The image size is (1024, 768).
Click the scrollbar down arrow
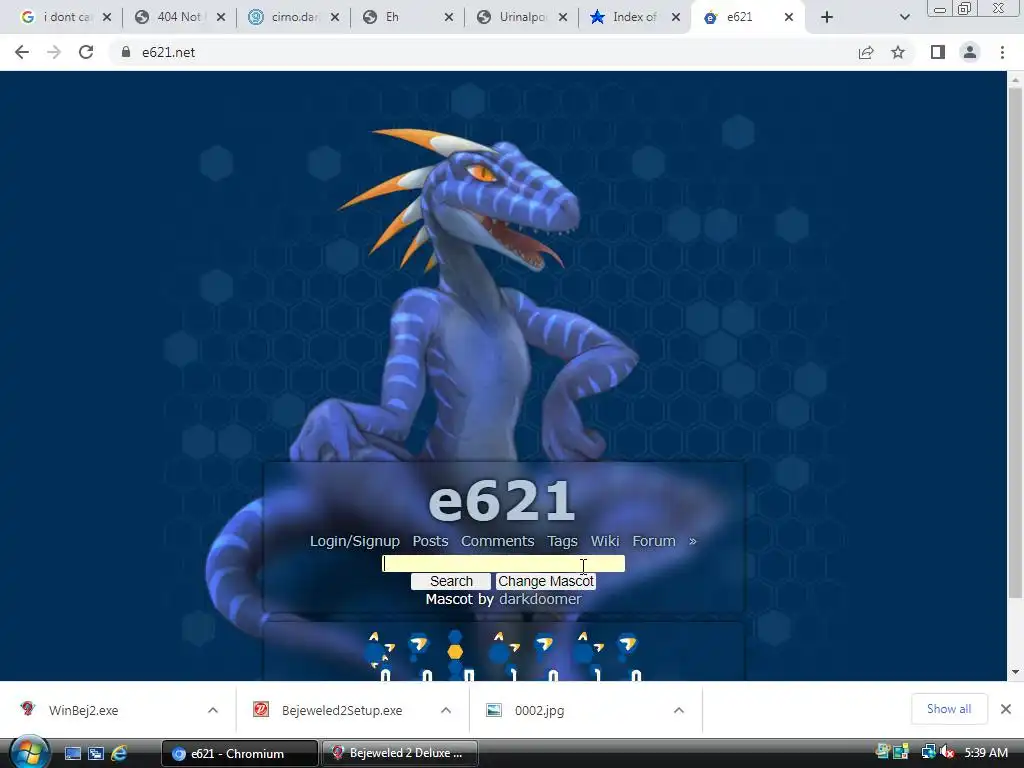pos(1015,672)
